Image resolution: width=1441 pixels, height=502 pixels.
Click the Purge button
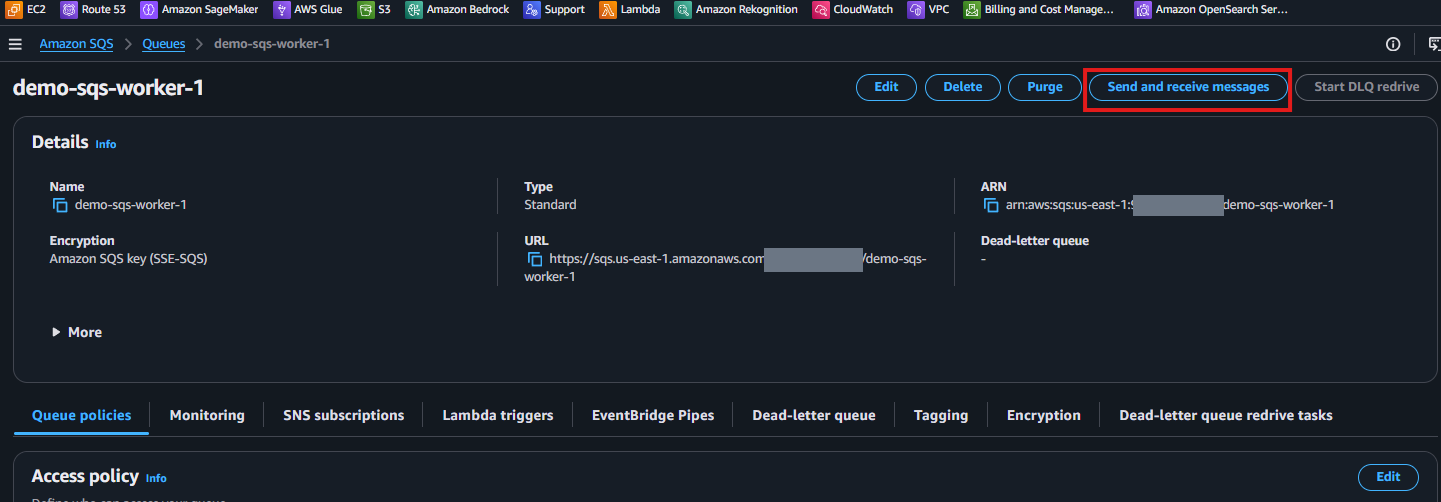tap(1045, 87)
